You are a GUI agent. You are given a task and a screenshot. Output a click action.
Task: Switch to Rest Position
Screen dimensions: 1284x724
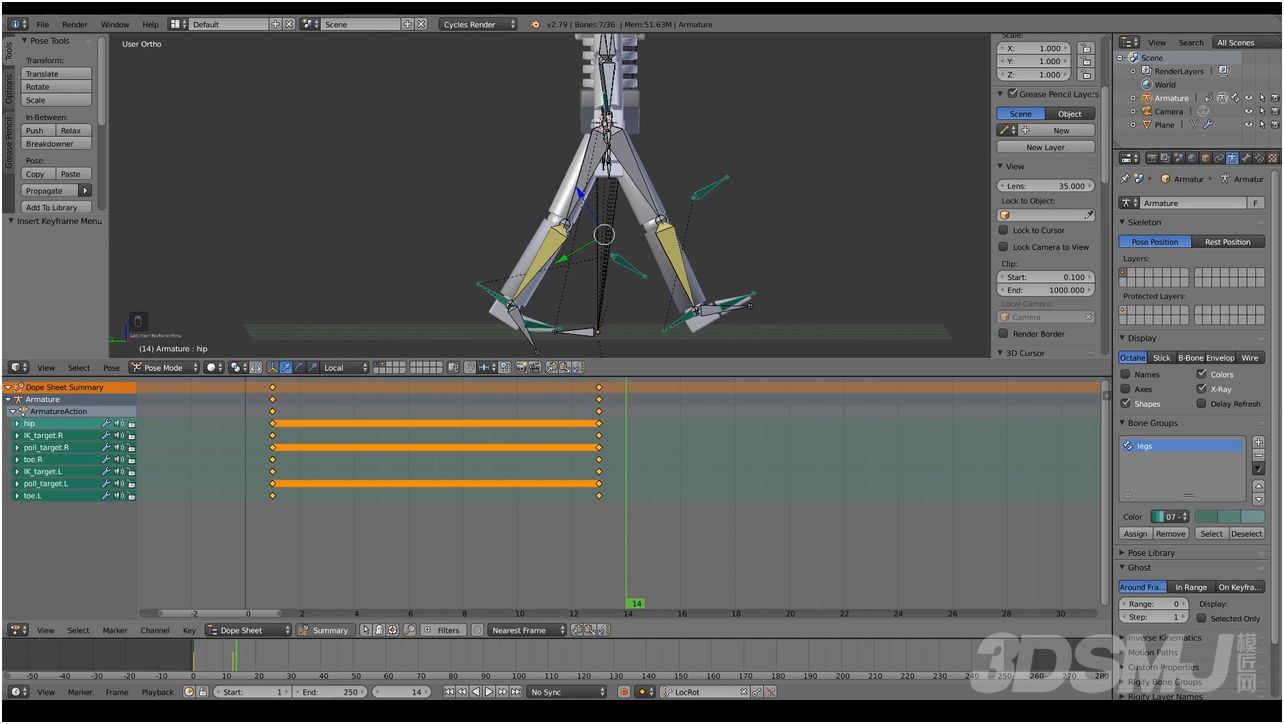[1228, 242]
